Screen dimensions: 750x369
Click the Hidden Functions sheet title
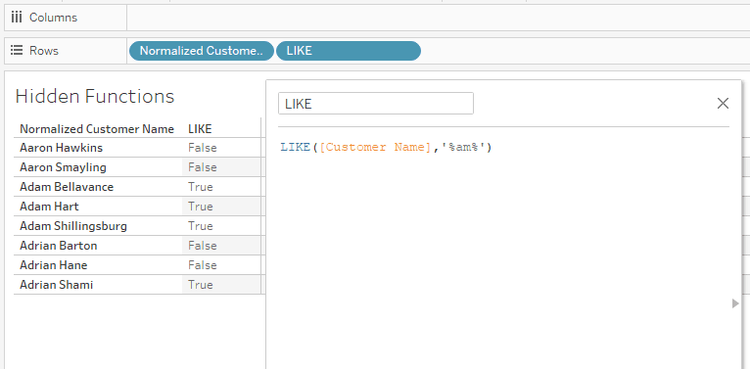[95, 96]
